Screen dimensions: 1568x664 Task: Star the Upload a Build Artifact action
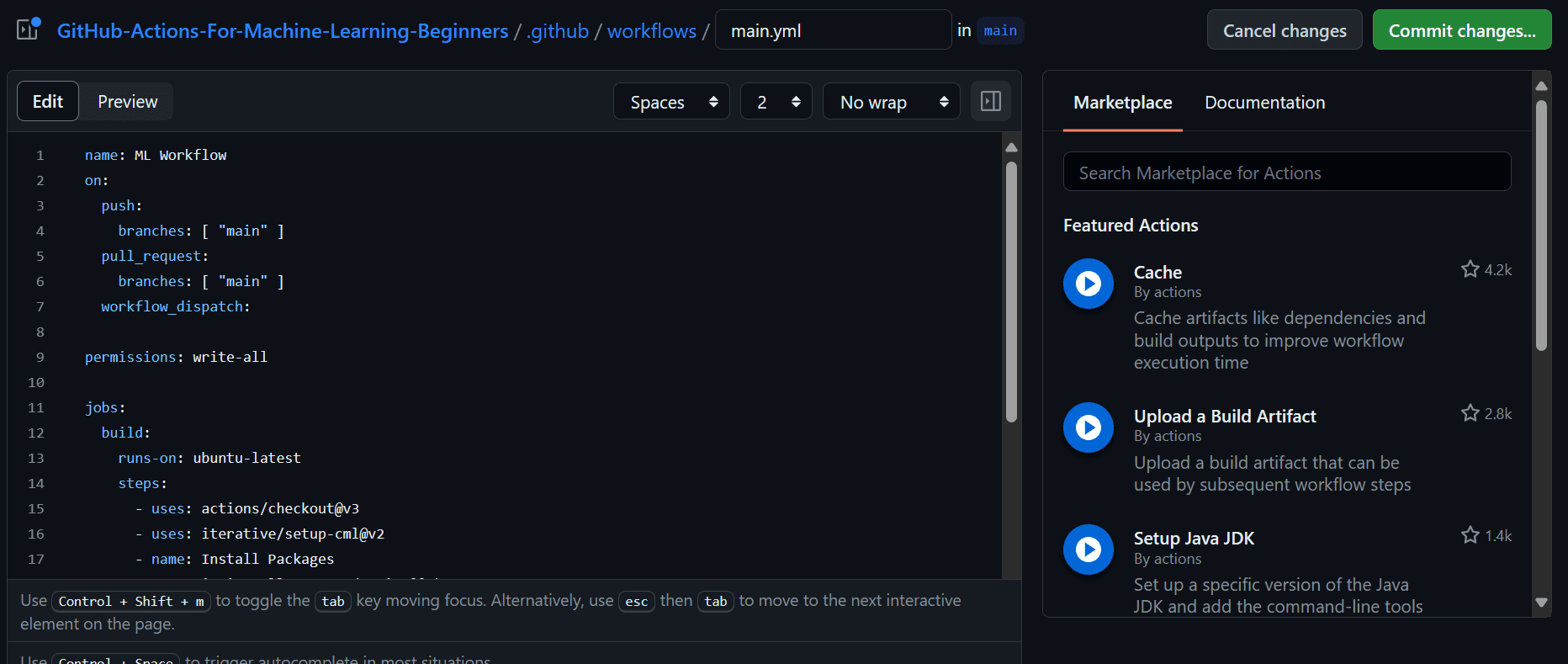tap(1470, 413)
